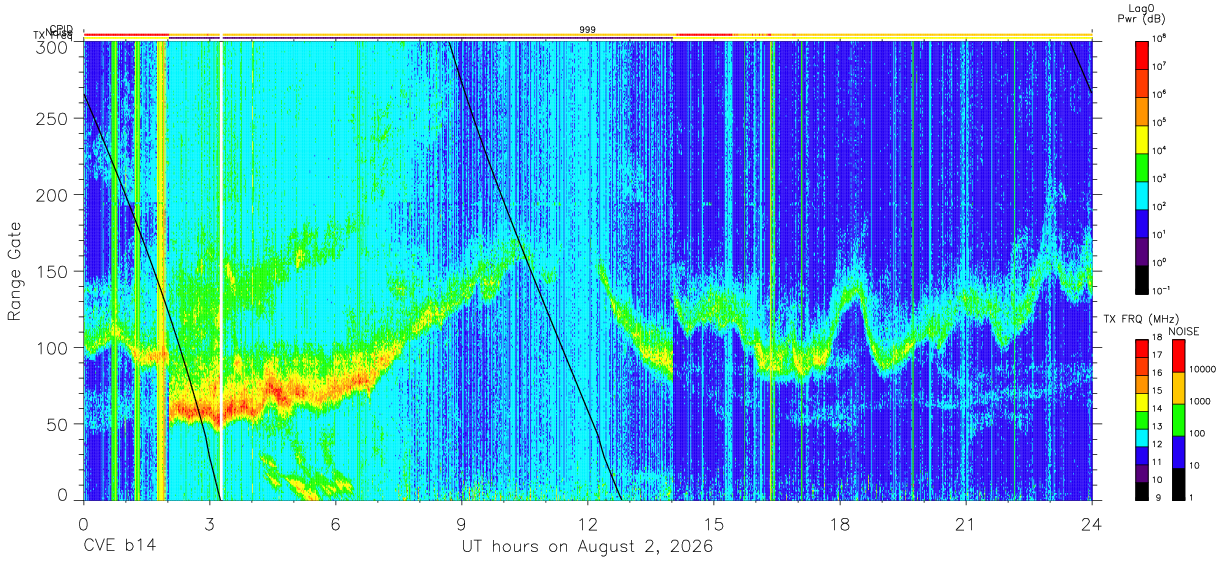
Task: Select the black 9-10 MHz TX FRQ swatch
Action: click(1142, 489)
